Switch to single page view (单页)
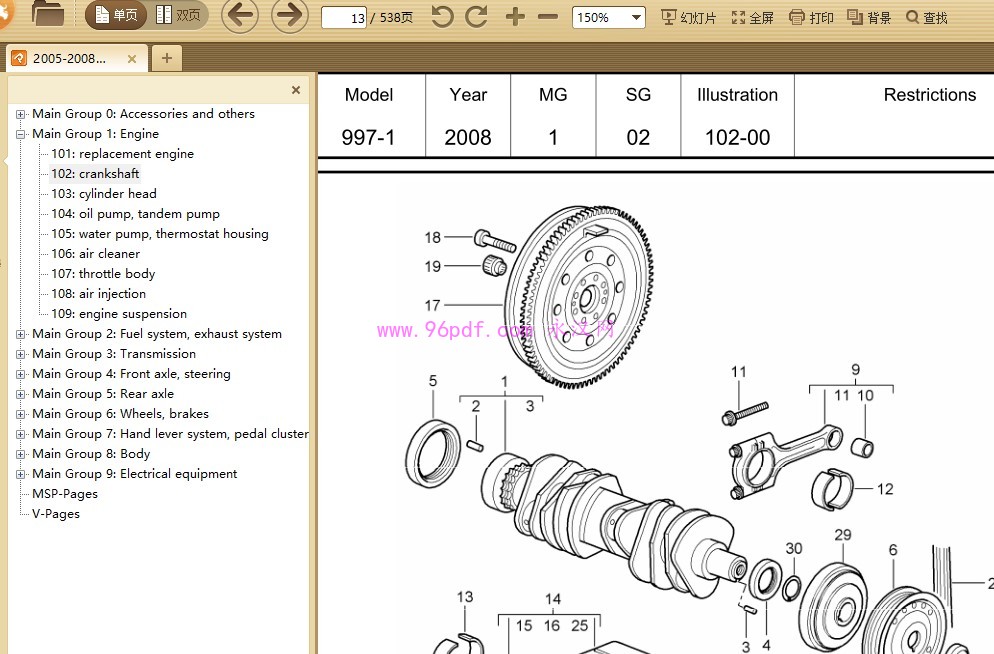Viewport: 994px width, 654px height. click(117, 15)
